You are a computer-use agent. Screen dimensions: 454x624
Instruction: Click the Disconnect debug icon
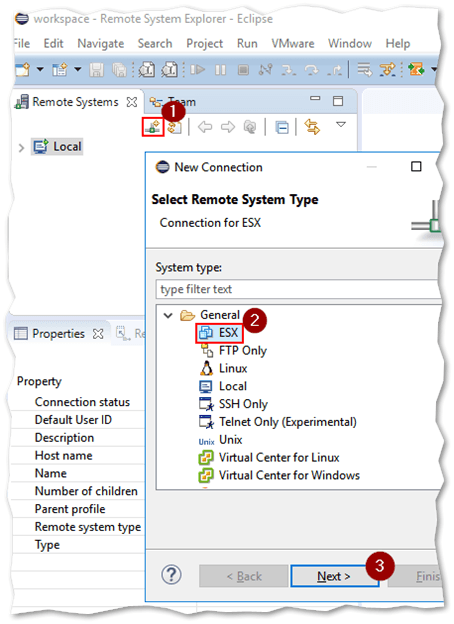(x=265, y=70)
